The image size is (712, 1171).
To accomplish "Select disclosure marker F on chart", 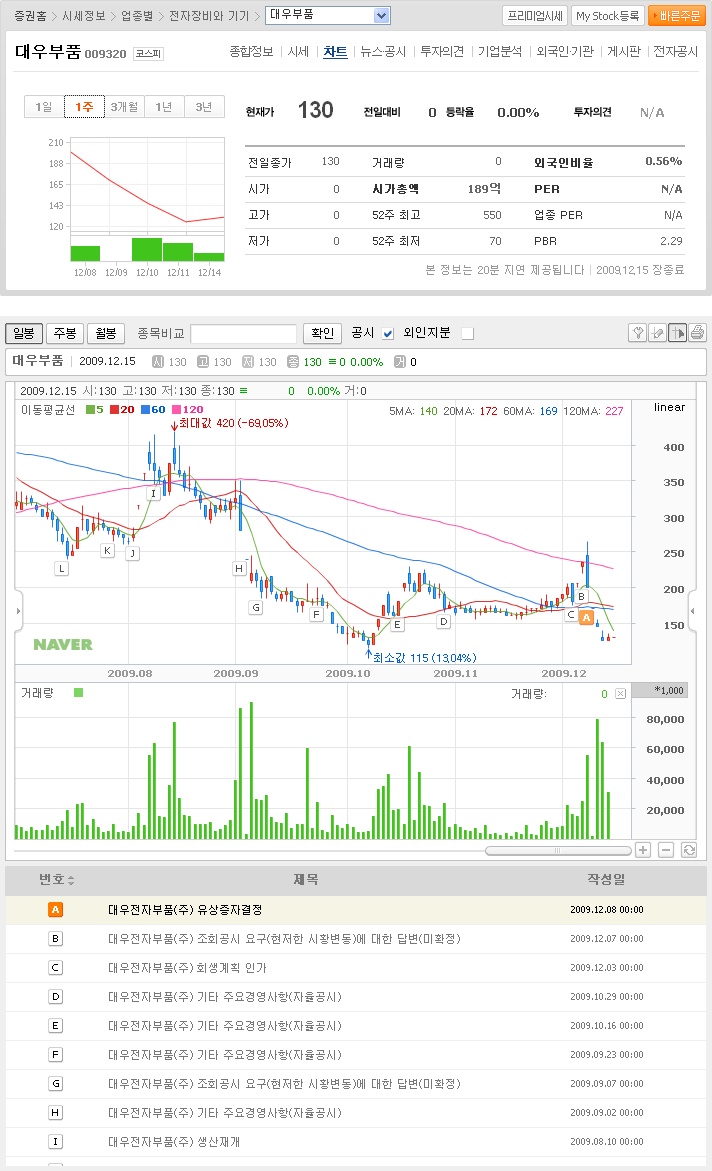I will point(316,615).
